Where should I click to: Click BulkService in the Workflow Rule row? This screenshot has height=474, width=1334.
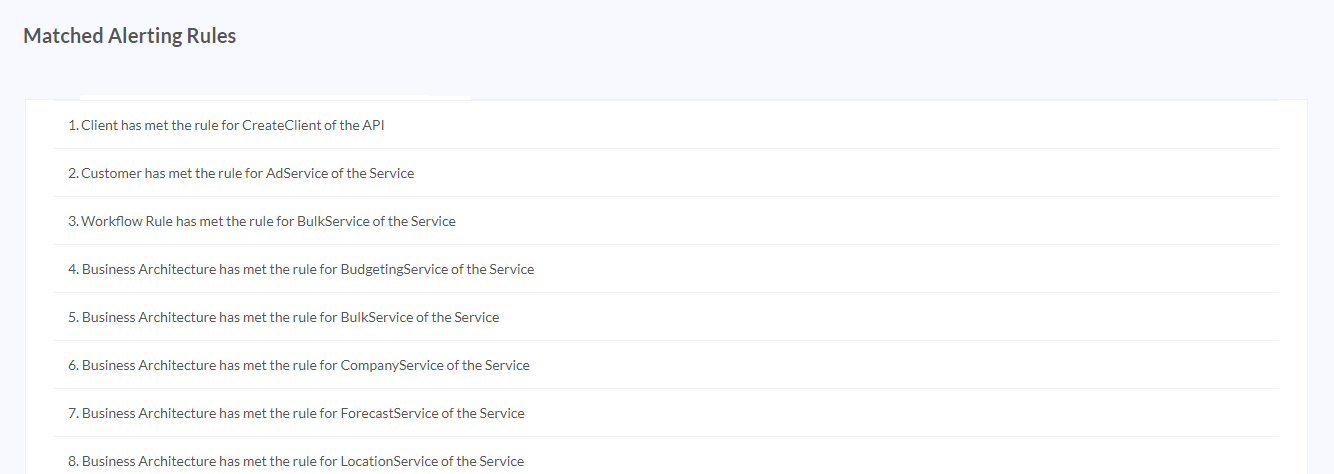pyautogui.click(x=333, y=221)
